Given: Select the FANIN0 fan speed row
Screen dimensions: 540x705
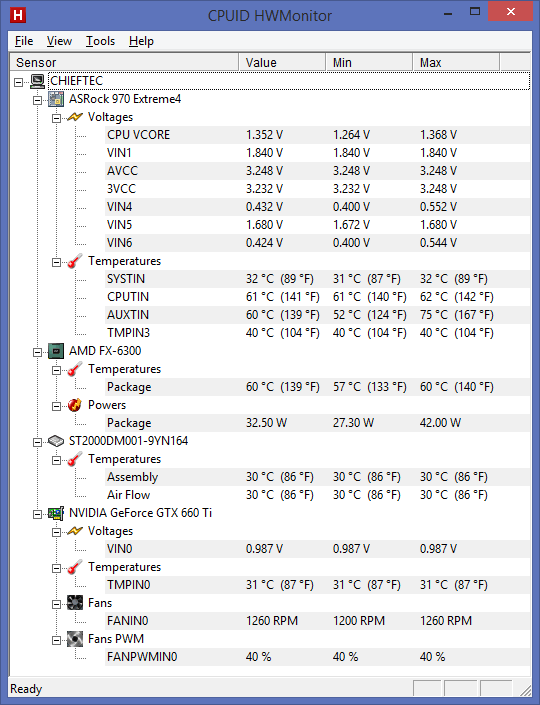Looking at the screenshot, I should click(317, 621).
